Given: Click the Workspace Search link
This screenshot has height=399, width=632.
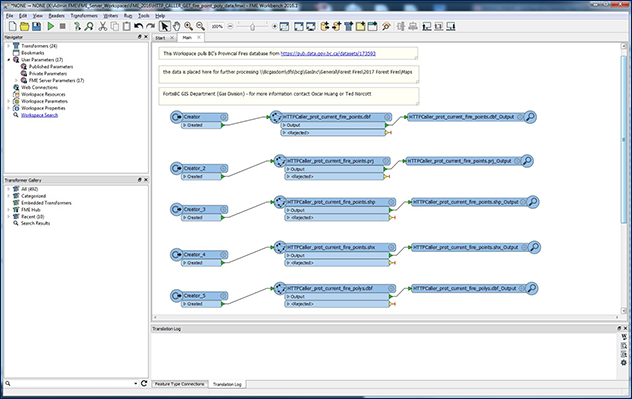Looking at the screenshot, I should tap(40, 115).
